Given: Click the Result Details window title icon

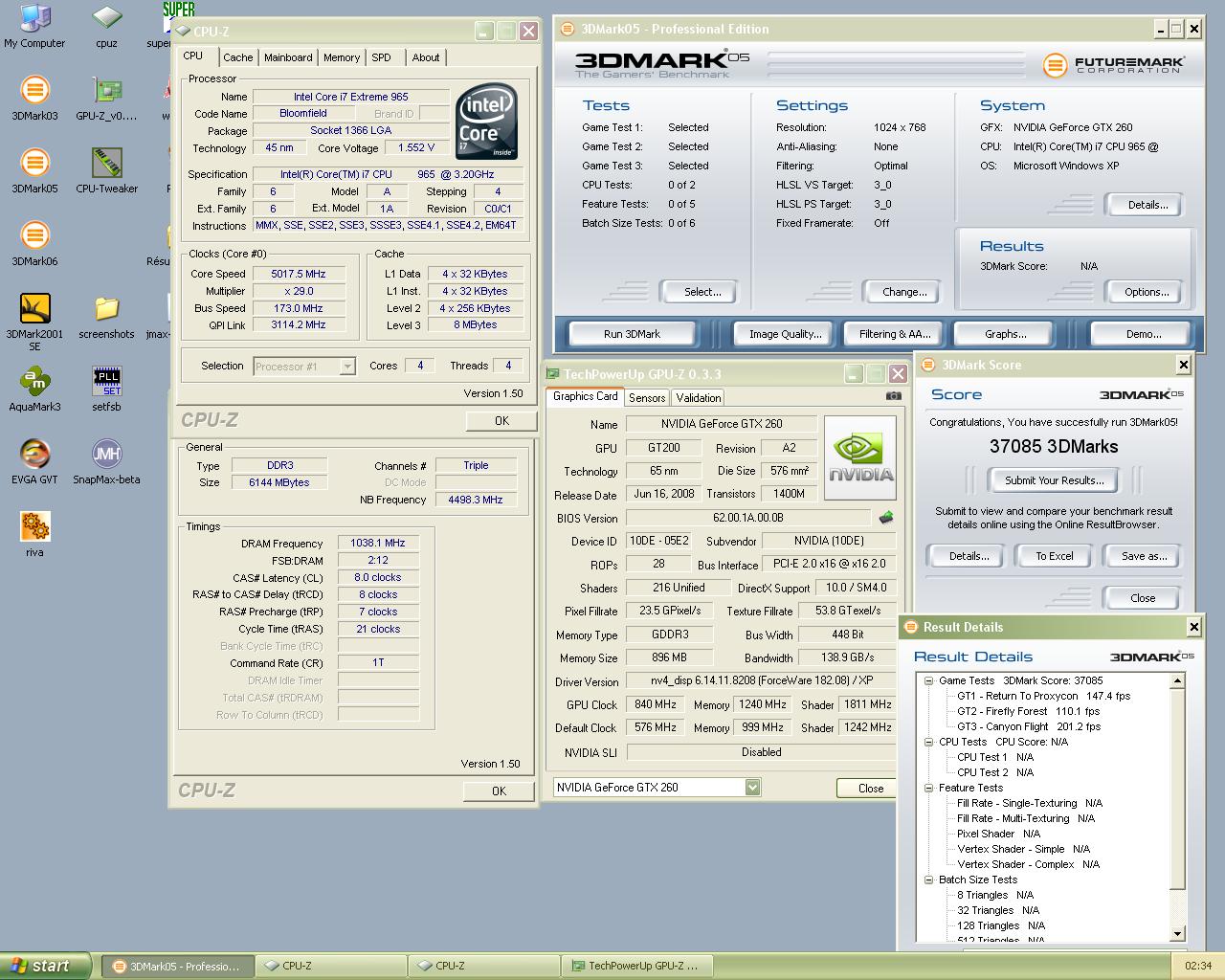Looking at the screenshot, I should tap(910, 627).
